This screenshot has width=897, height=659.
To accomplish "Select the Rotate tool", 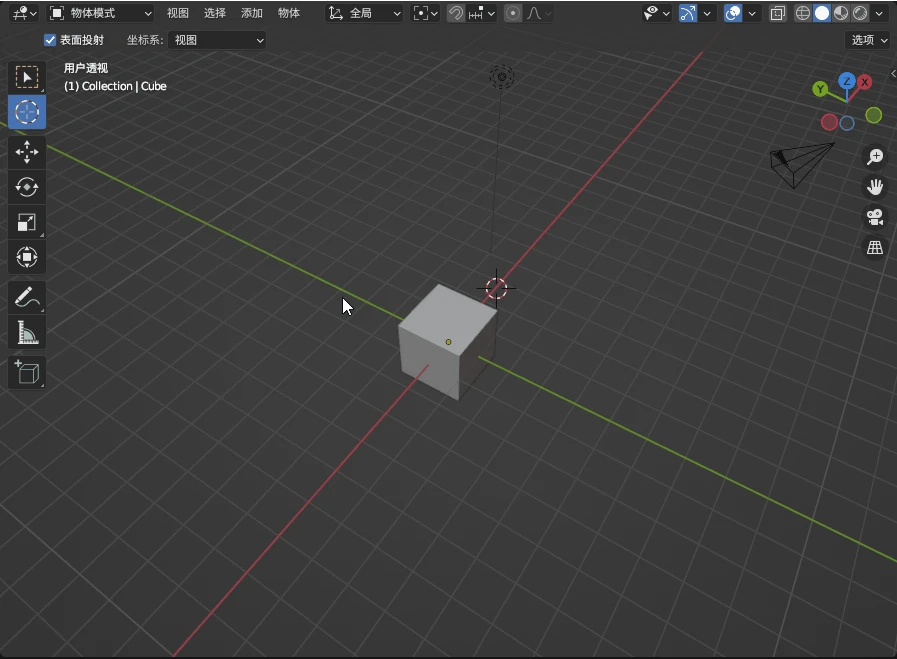I will [x=26, y=187].
